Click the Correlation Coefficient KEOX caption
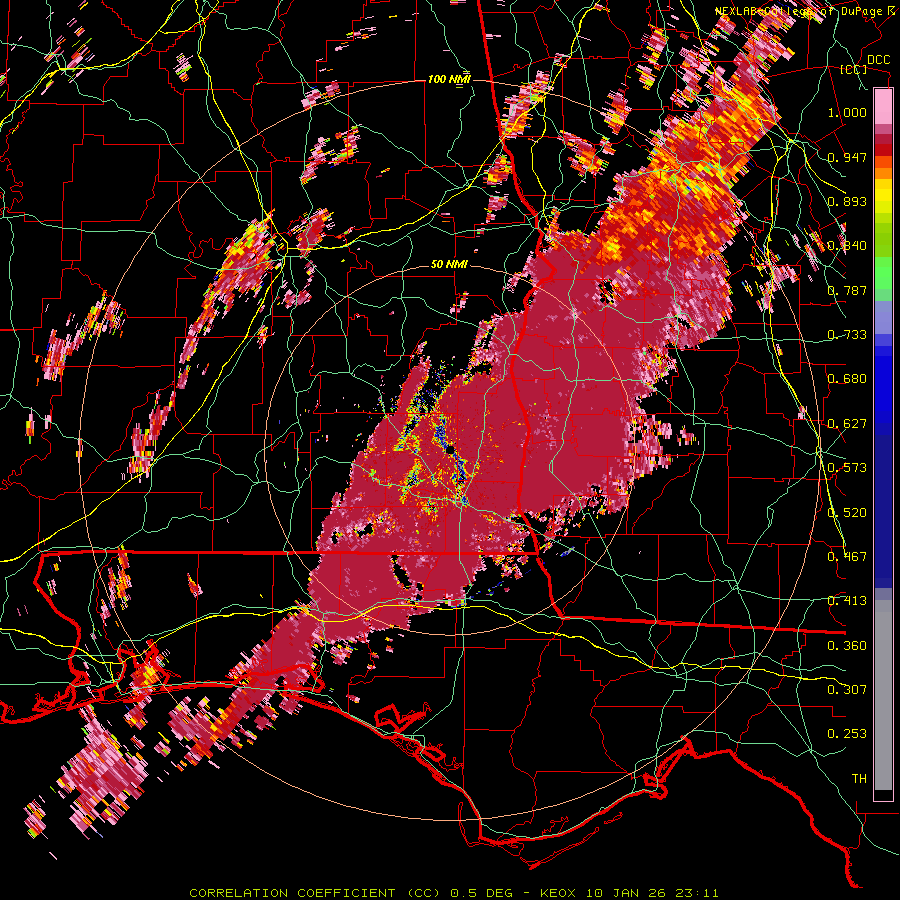This screenshot has height=900, width=900. [x=454, y=893]
